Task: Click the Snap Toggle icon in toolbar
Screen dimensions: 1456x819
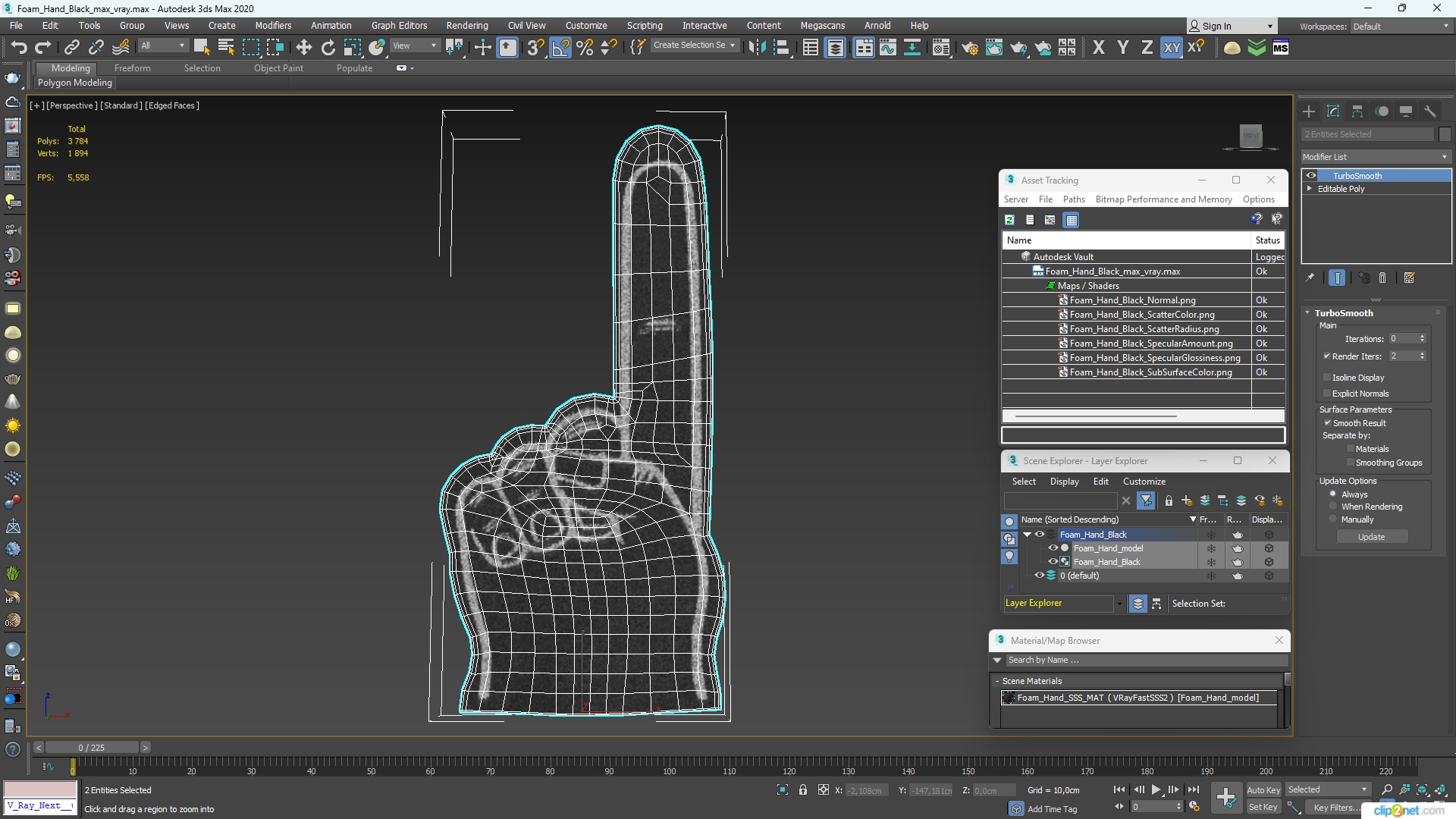Action: (x=536, y=48)
